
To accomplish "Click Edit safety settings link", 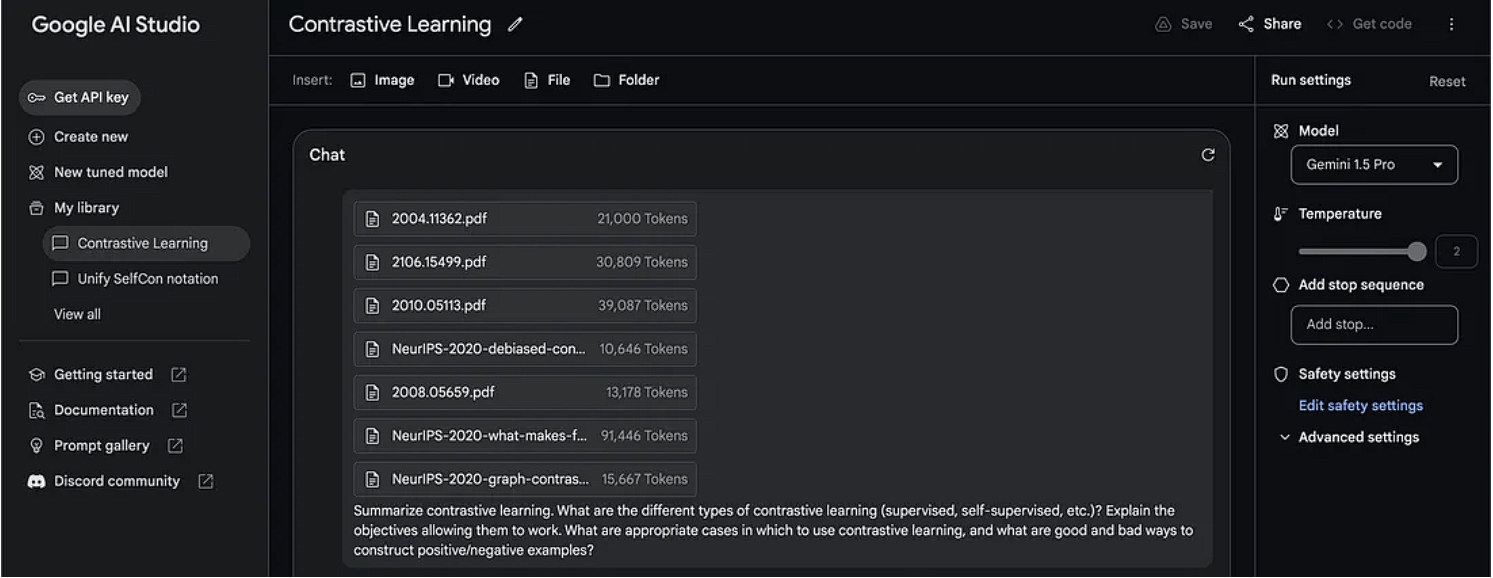I will tap(1360, 406).
